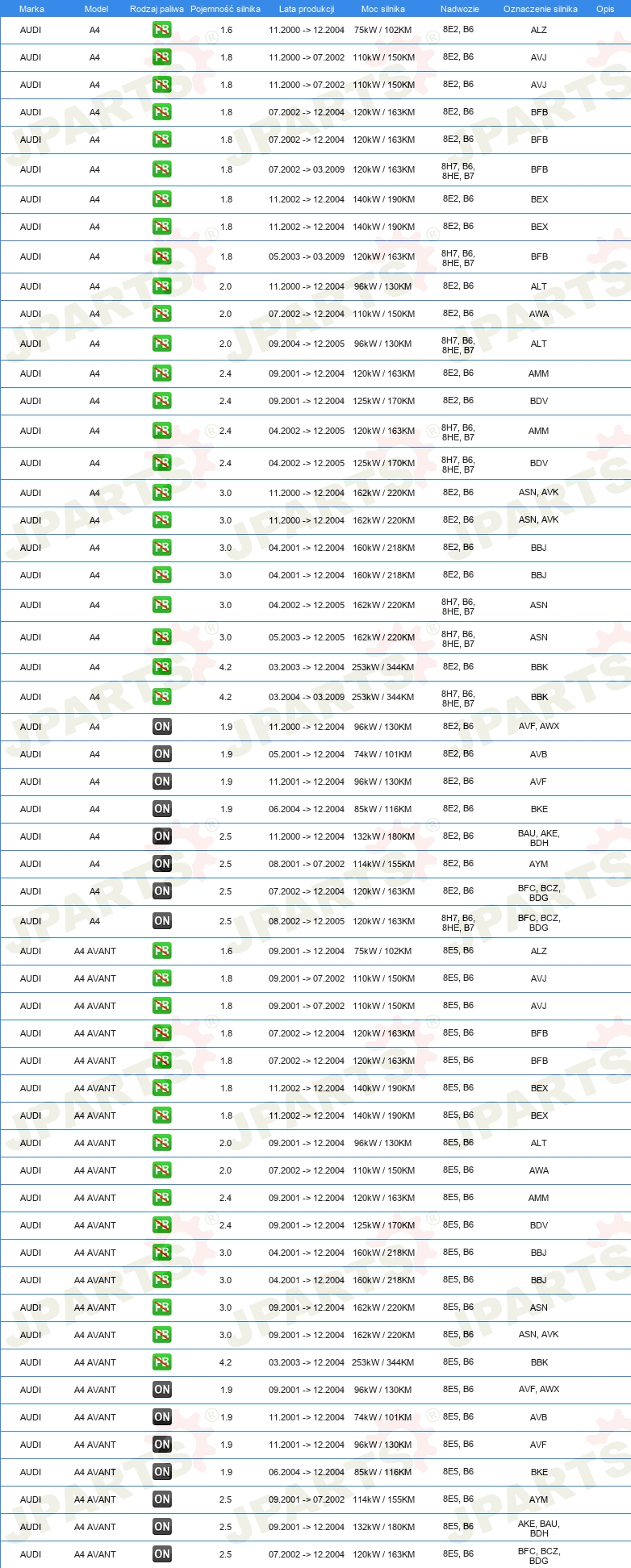Click the Marka column header
This screenshot has width=631, height=1568.
pos(31,9)
